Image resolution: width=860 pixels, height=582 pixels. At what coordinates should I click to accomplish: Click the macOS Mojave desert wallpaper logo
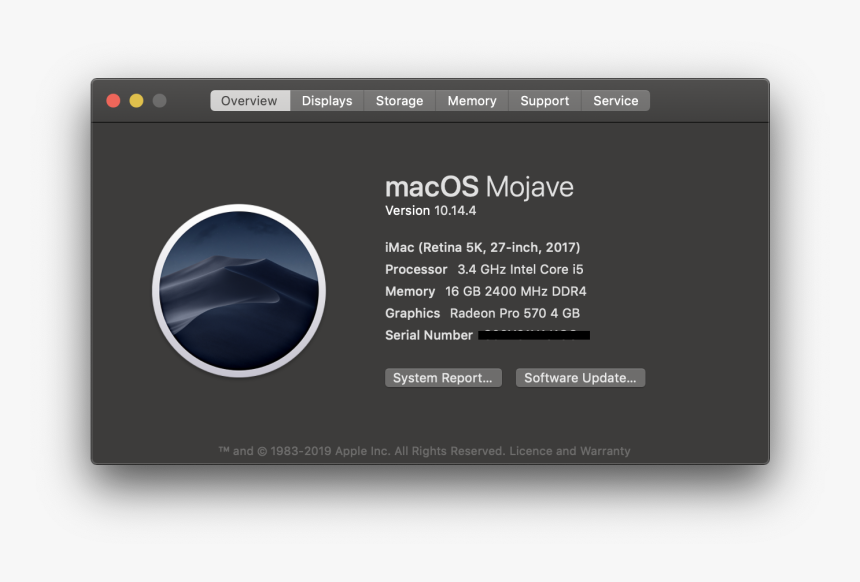coord(239,291)
